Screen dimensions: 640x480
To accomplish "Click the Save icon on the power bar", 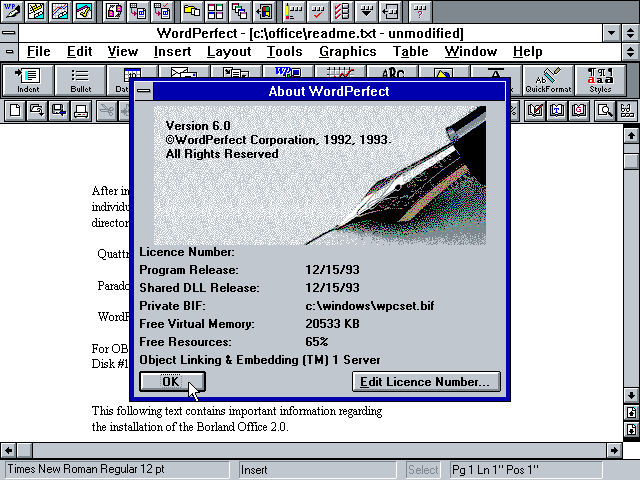I will tap(59, 111).
